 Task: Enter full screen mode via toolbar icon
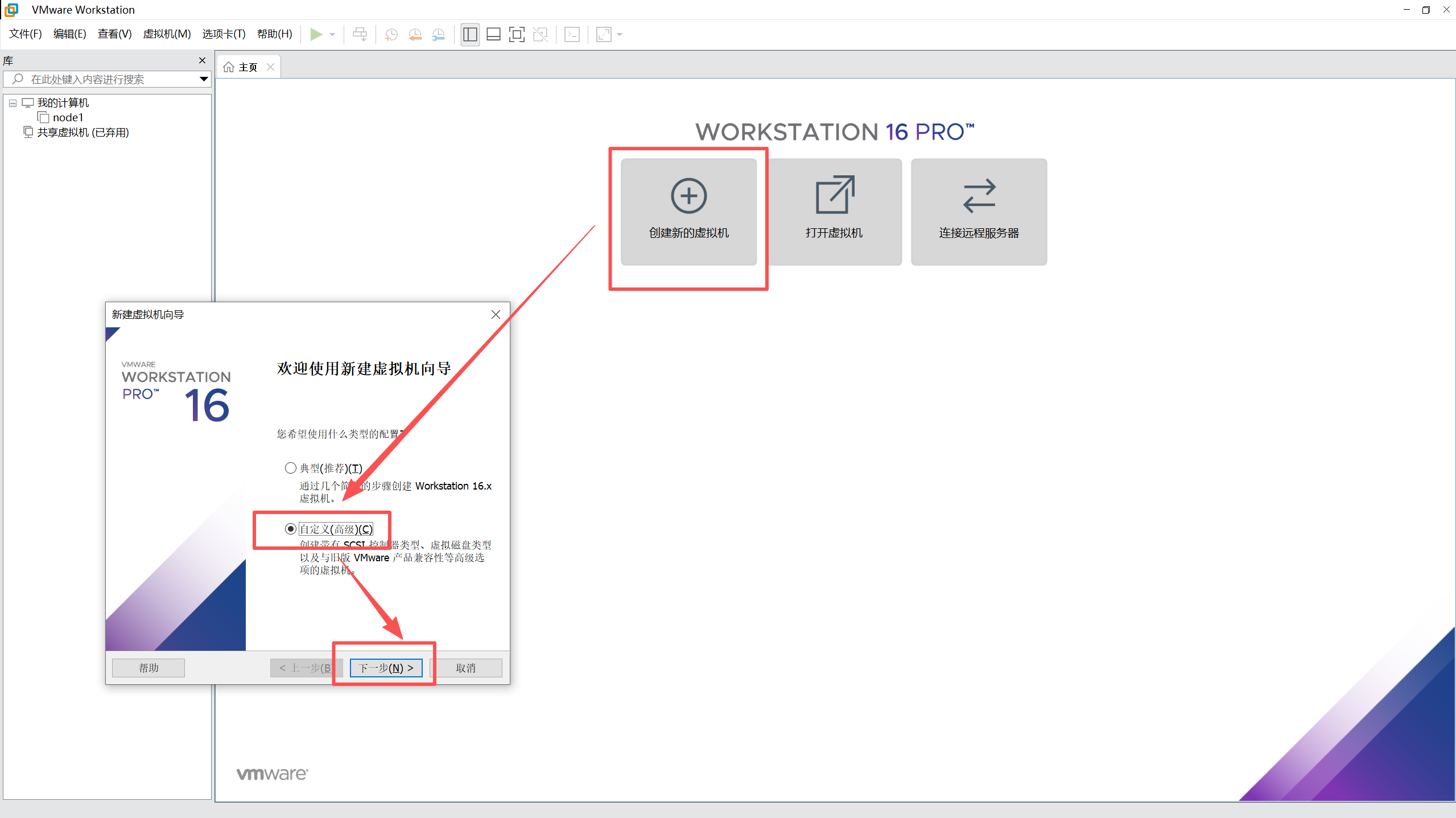pyautogui.click(x=517, y=35)
